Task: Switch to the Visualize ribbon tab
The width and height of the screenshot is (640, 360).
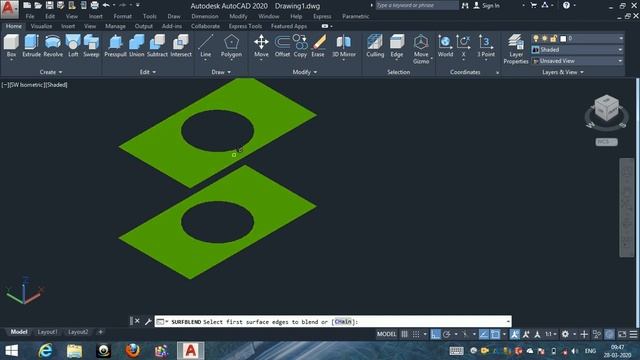Action: click(41, 26)
